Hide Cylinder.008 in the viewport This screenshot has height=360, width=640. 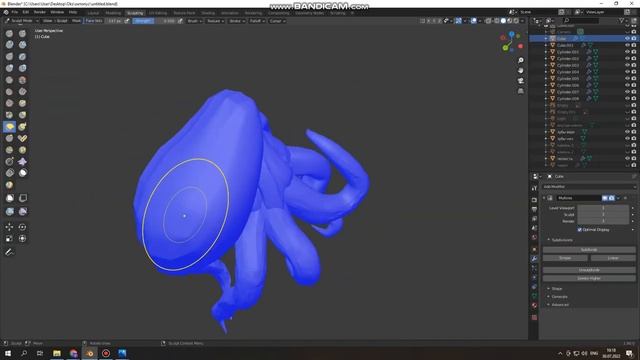[x=627, y=98]
